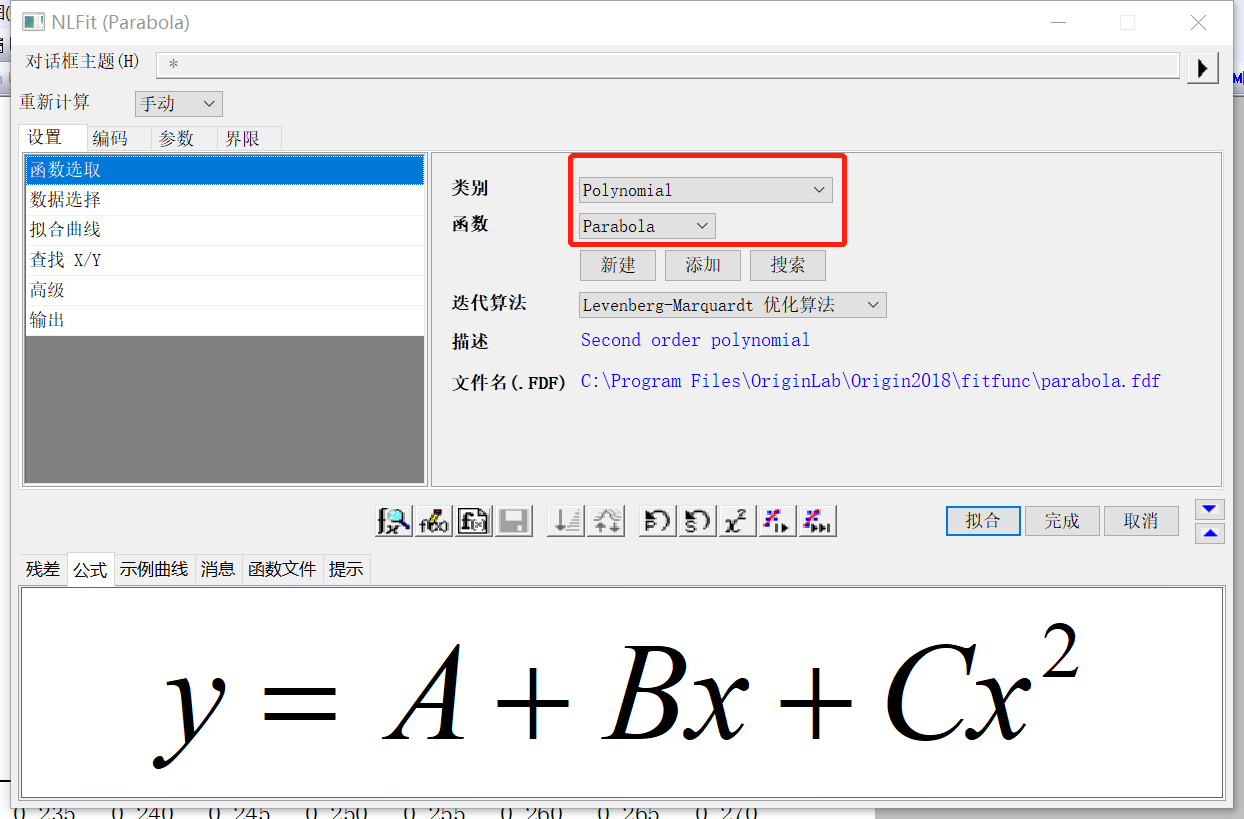The height and width of the screenshot is (819, 1244).
Task: Click the find X/Y preview magnifier icon
Action: point(393,520)
